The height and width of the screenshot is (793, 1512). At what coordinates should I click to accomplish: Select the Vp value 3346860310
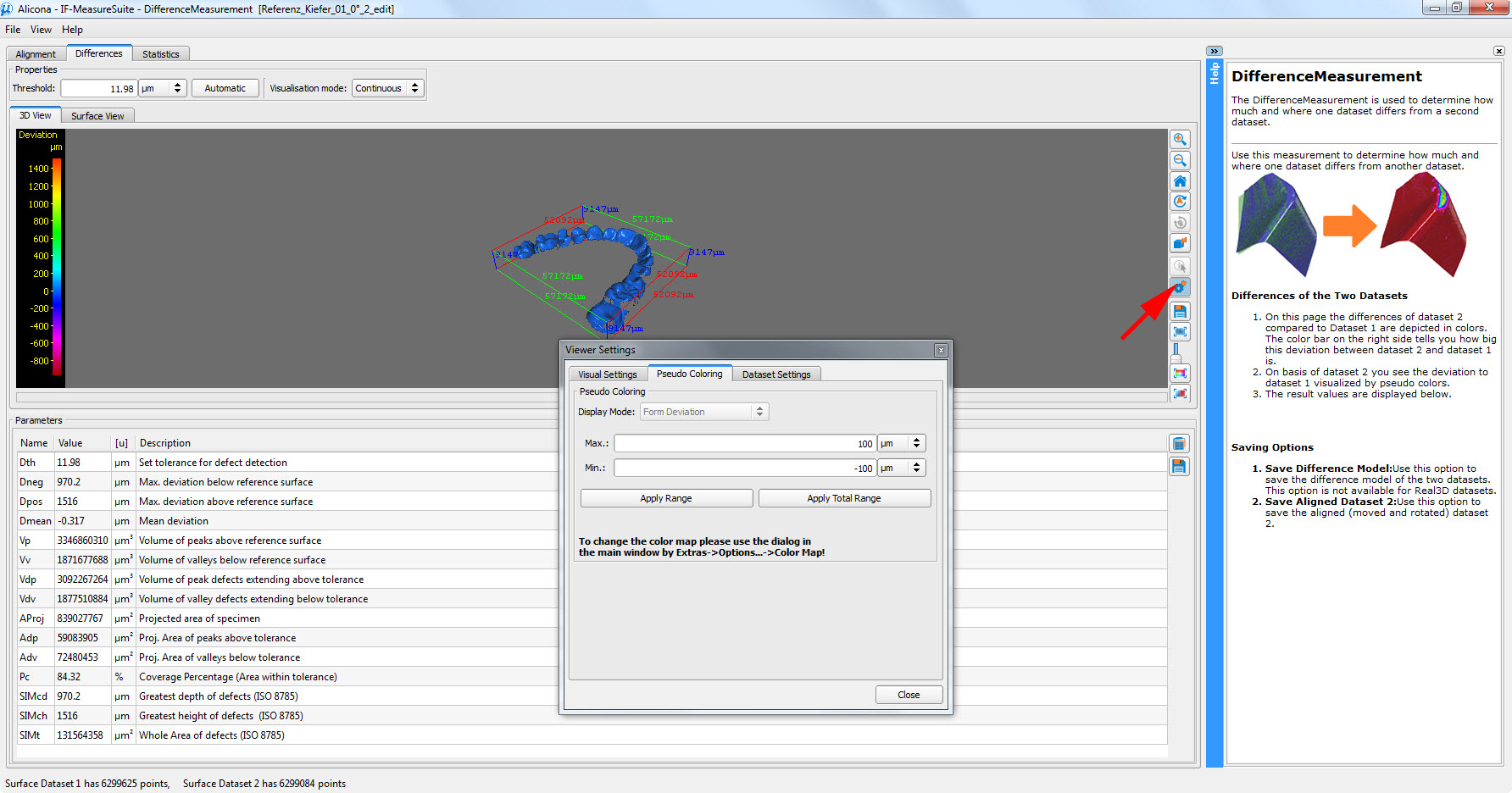(82, 541)
